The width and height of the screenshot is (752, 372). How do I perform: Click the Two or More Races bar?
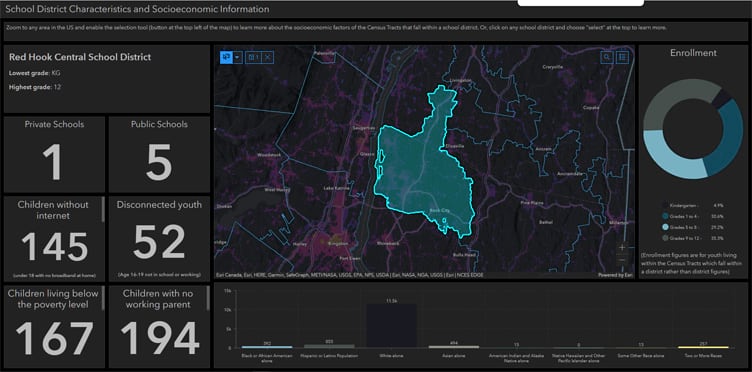point(703,347)
